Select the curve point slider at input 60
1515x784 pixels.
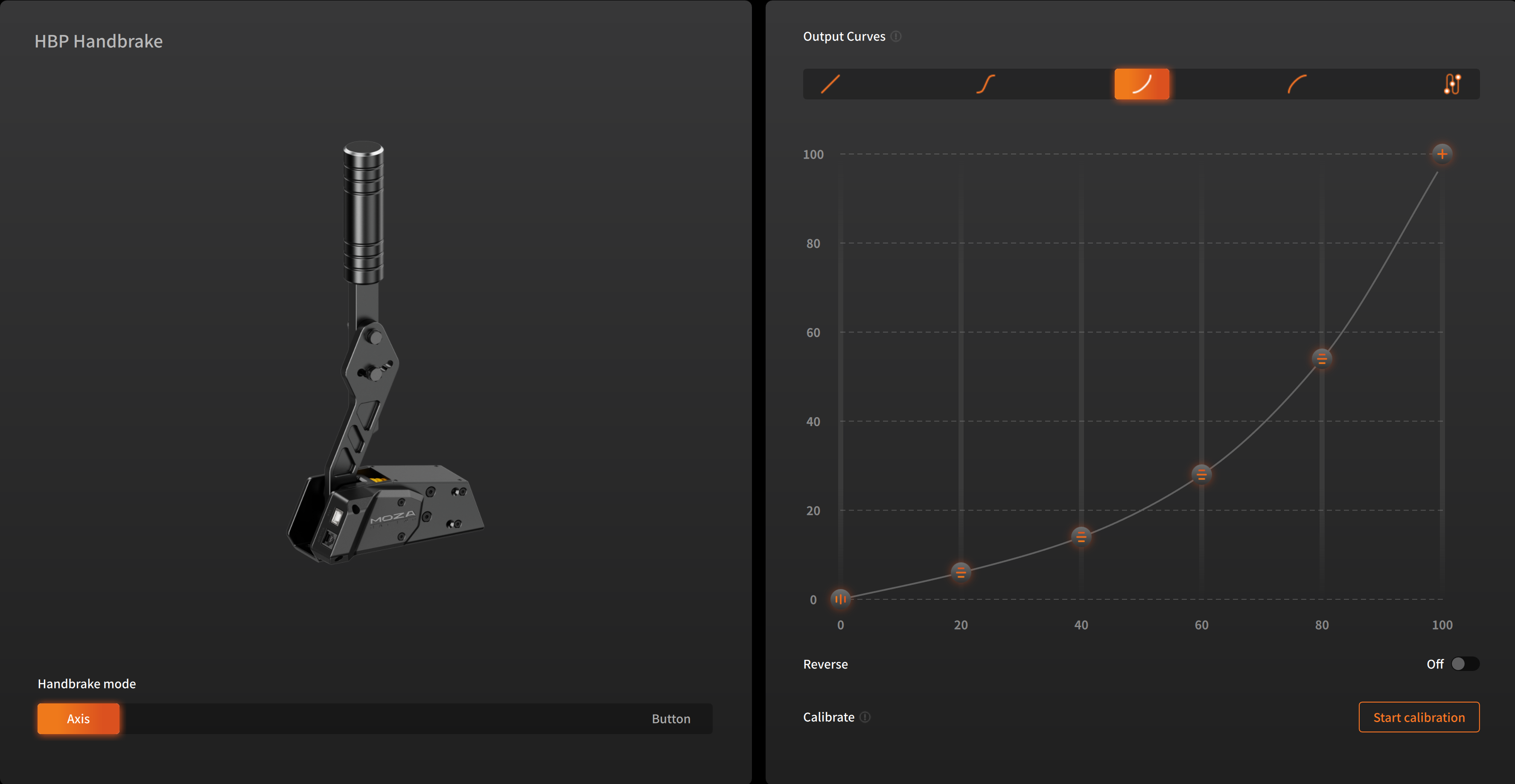tap(1201, 474)
